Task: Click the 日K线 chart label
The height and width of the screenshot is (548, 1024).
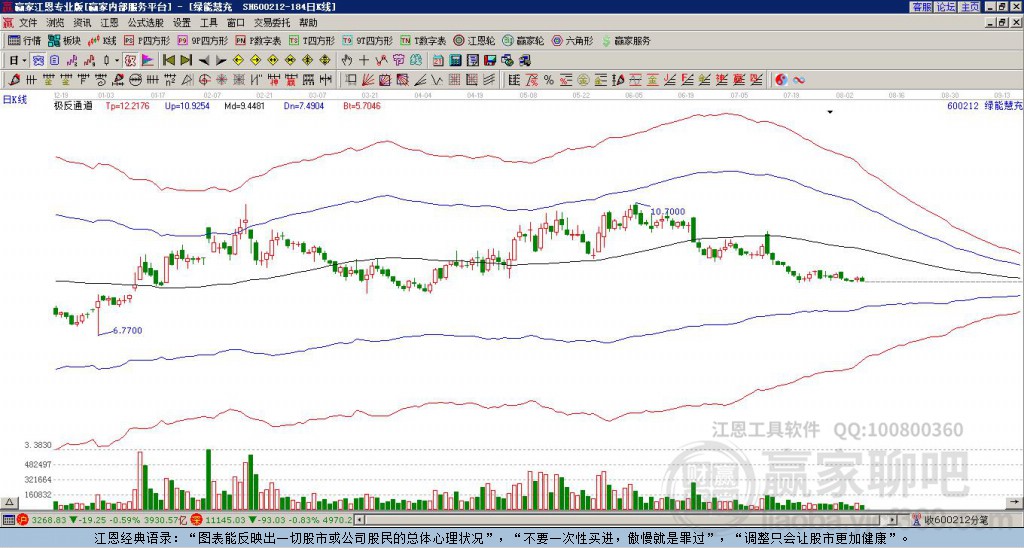Action: click(x=16, y=100)
